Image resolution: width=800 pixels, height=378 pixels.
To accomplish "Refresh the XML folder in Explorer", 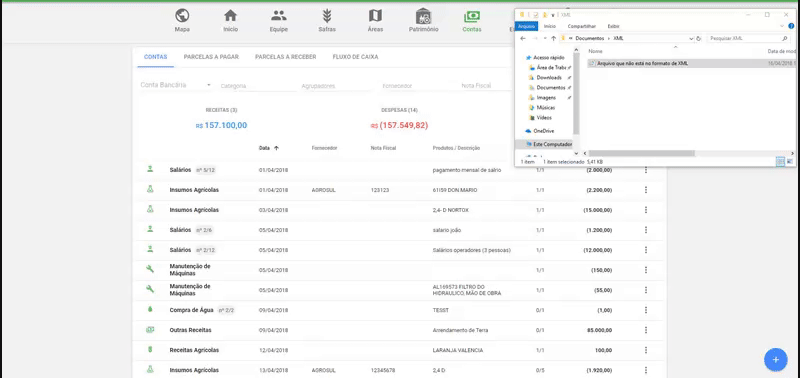I will coord(698,38).
